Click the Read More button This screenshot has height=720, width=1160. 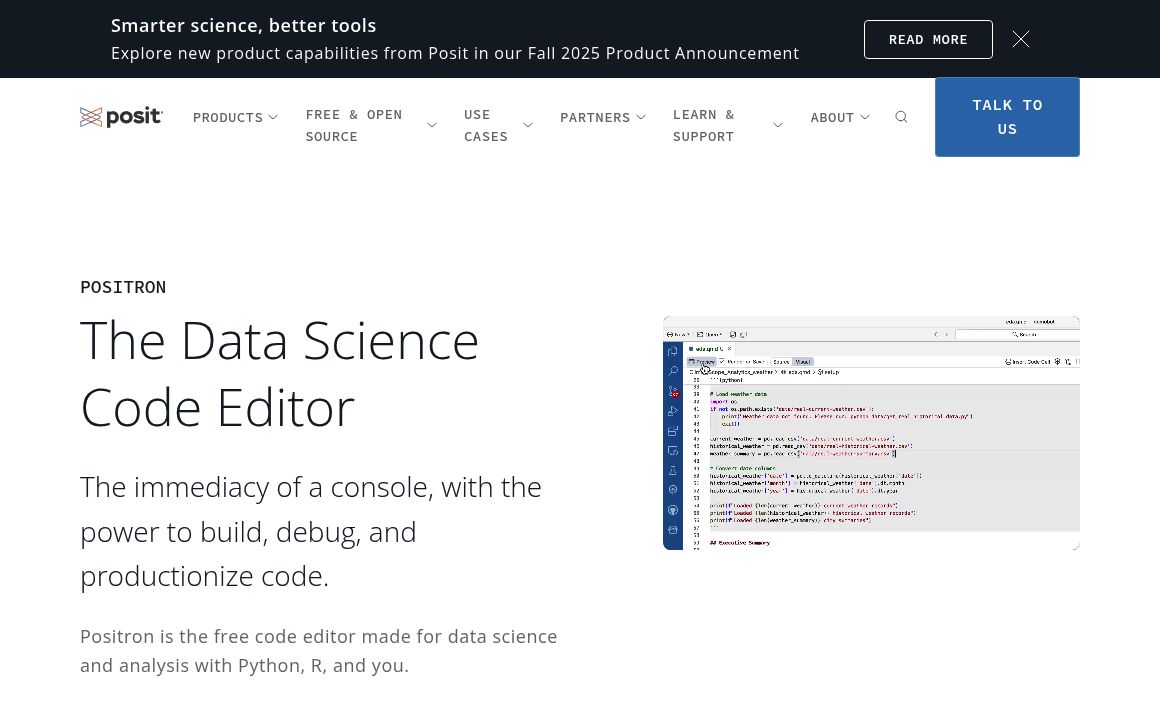tap(928, 39)
